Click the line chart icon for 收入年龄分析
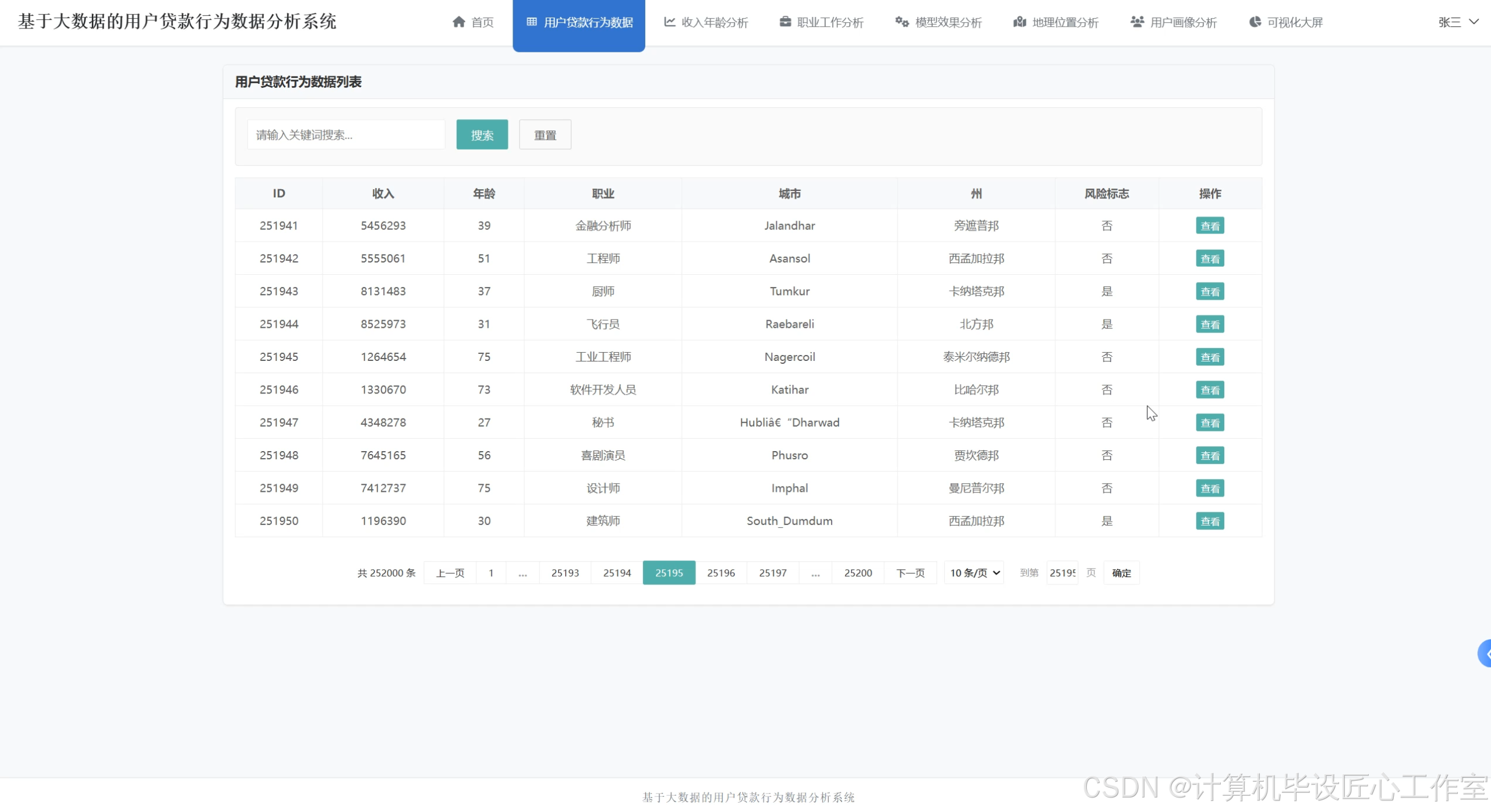The width and height of the screenshot is (1491, 812). coord(670,22)
